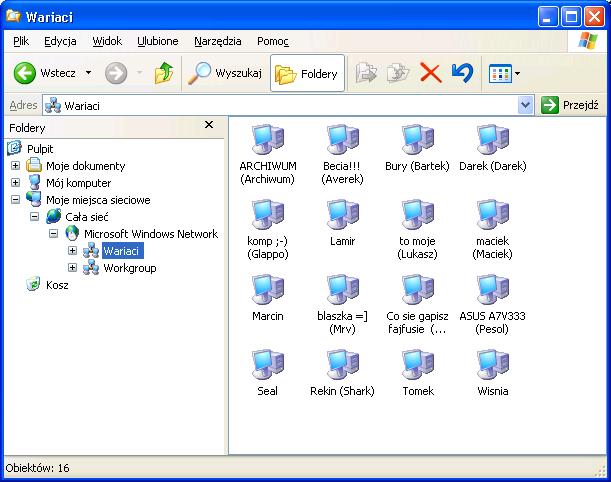Click the Przejdź go button
The height and width of the screenshot is (482, 611).
[x=570, y=105]
